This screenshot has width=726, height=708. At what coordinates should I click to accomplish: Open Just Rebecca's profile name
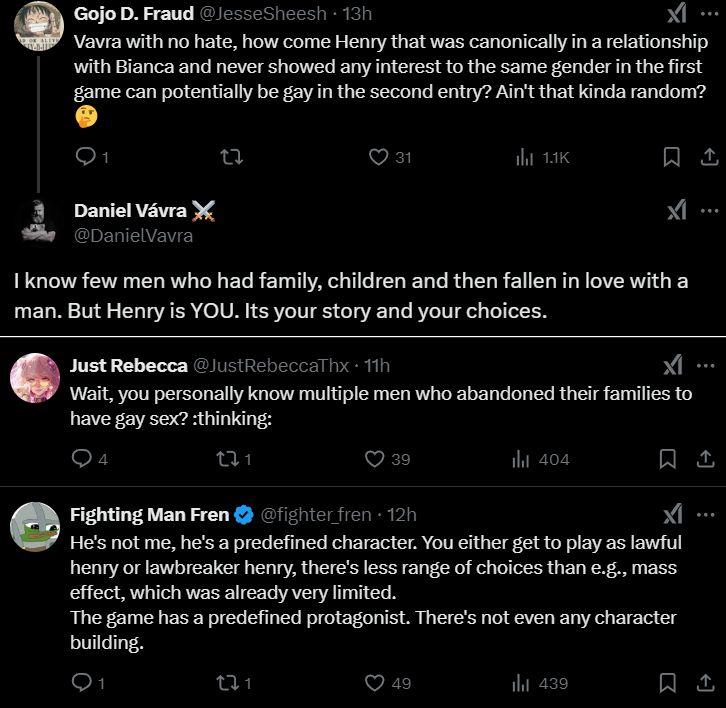click(126, 365)
